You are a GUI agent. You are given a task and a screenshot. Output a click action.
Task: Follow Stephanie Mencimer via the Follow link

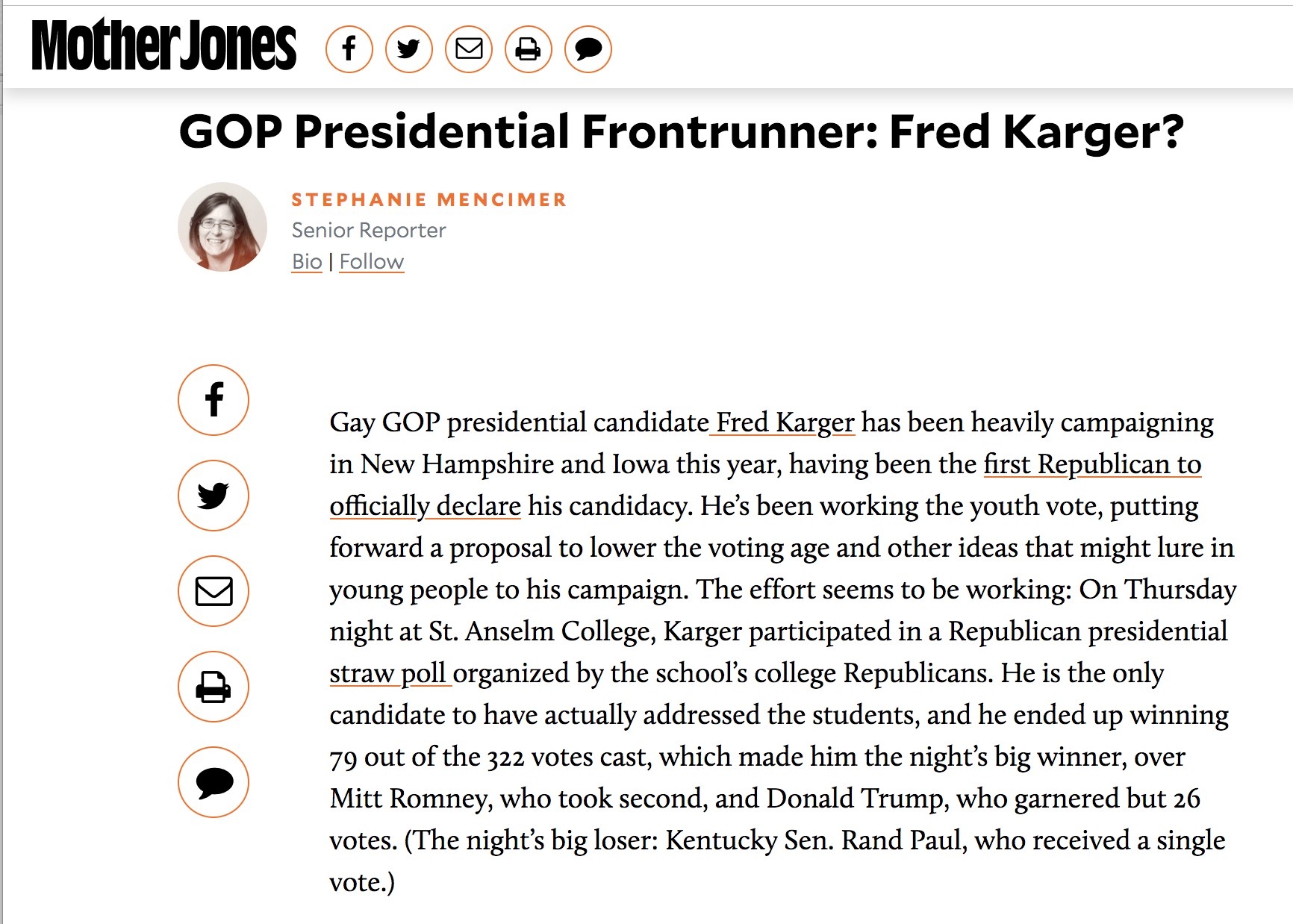tap(372, 262)
